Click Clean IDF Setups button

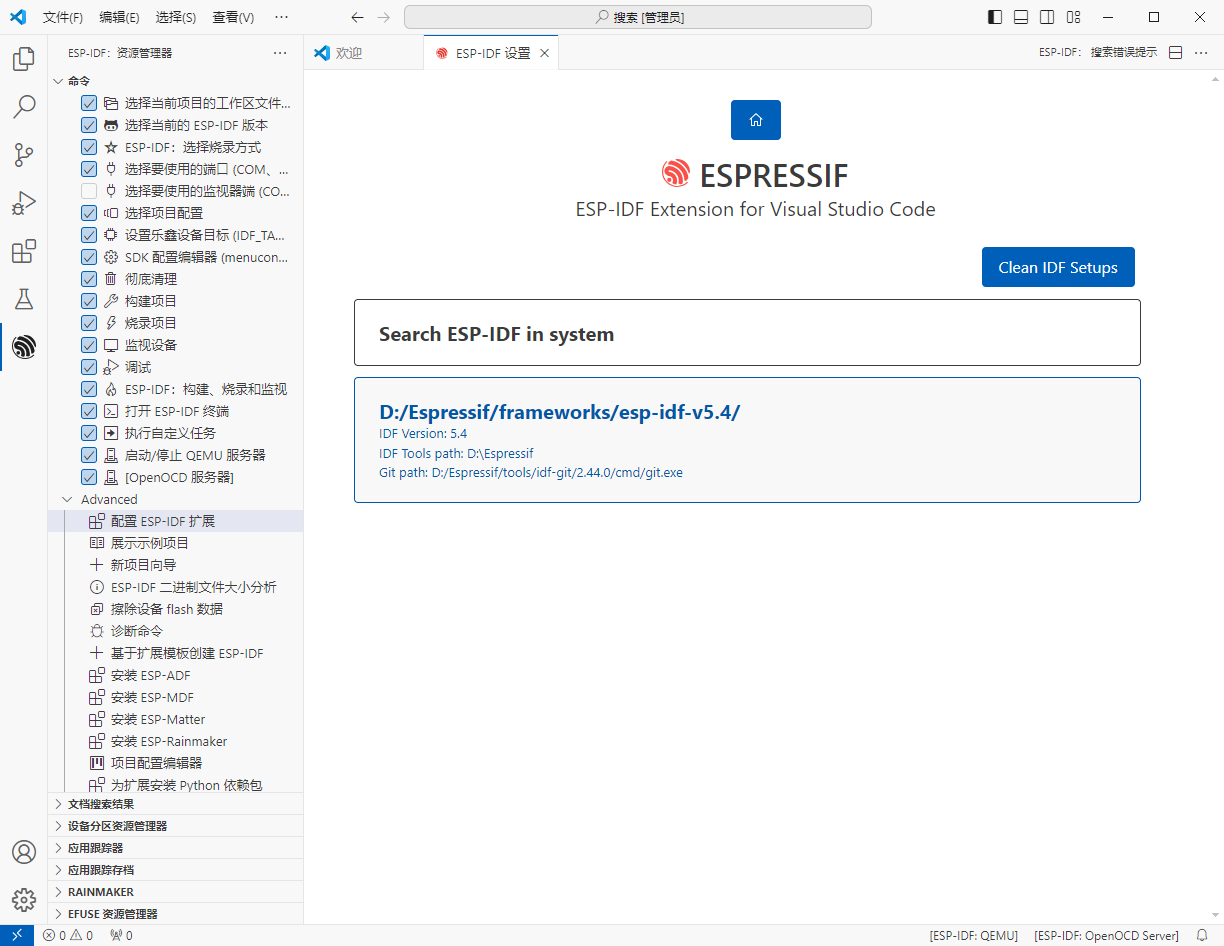pyautogui.click(x=1058, y=267)
